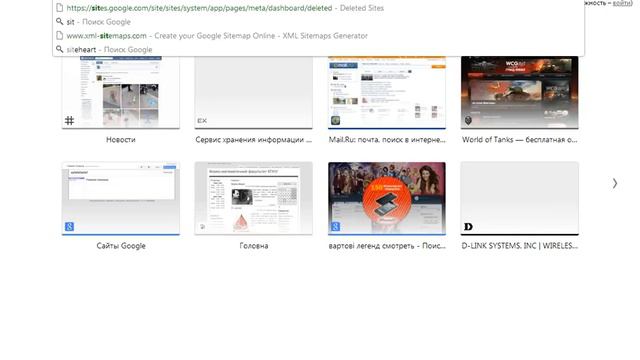Choose the "siteheart" Google search suggestion
640x360 pixels.
(318, 49)
